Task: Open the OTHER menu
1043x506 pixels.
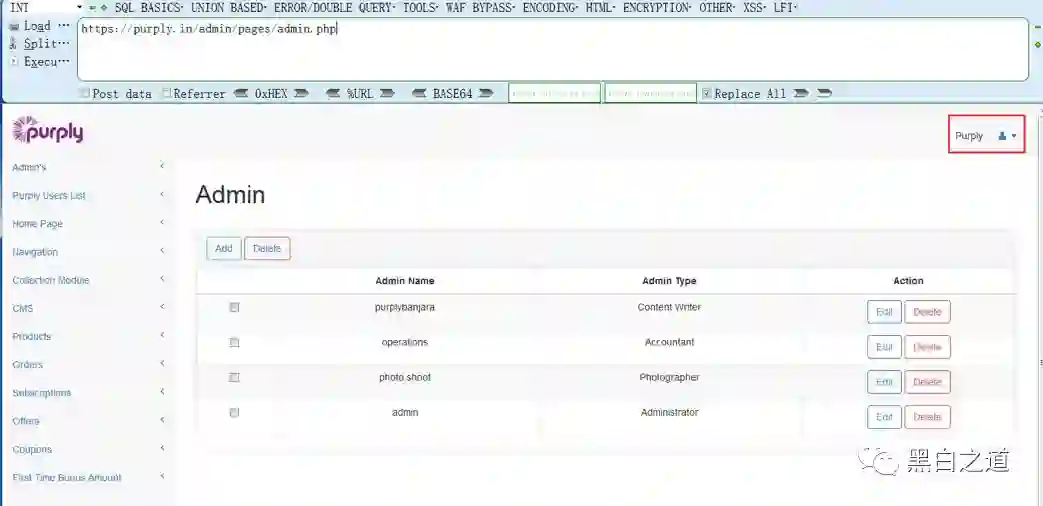Action: click(x=716, y=8)
